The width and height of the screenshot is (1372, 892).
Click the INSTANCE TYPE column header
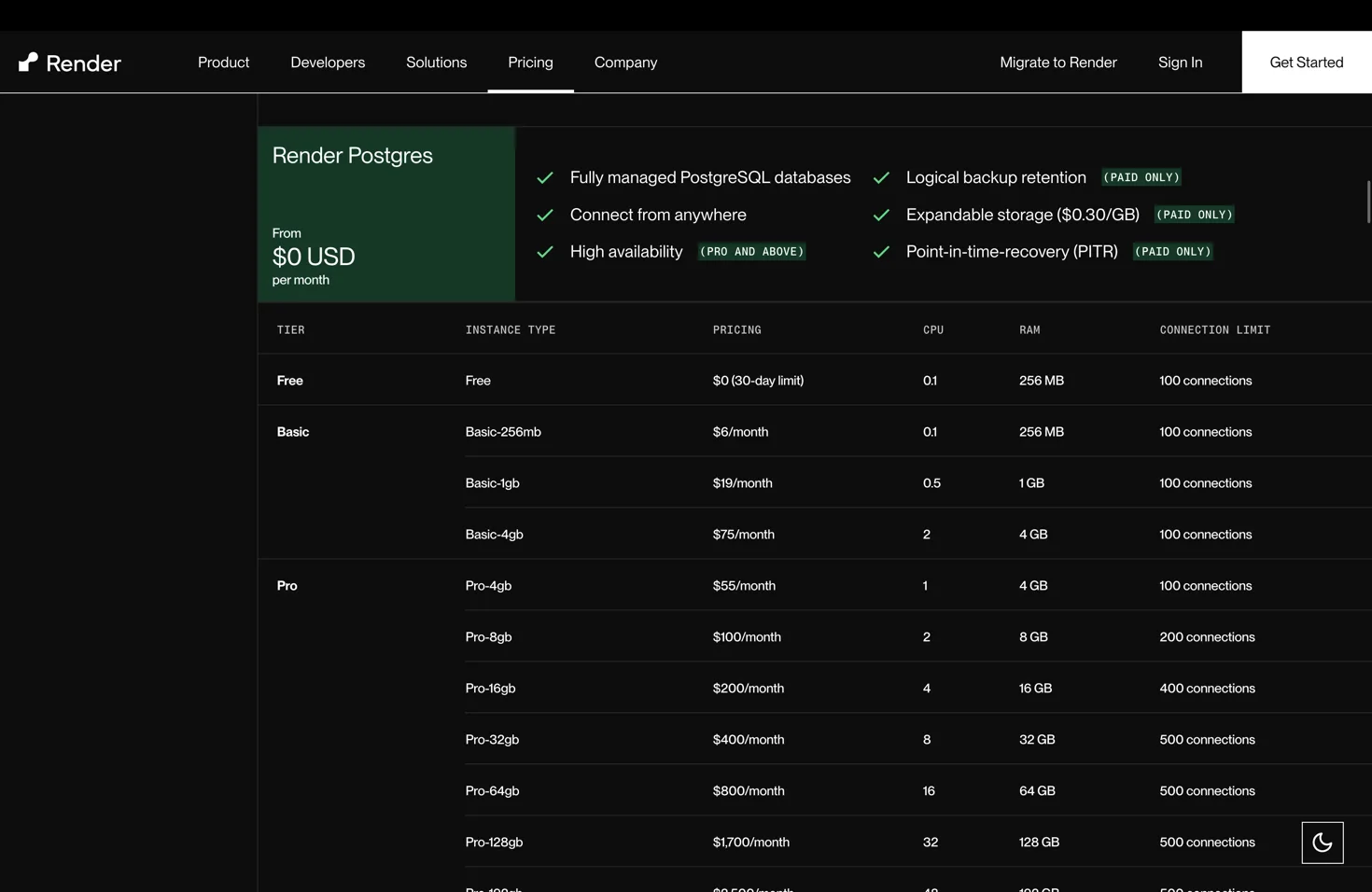[511, 330]
